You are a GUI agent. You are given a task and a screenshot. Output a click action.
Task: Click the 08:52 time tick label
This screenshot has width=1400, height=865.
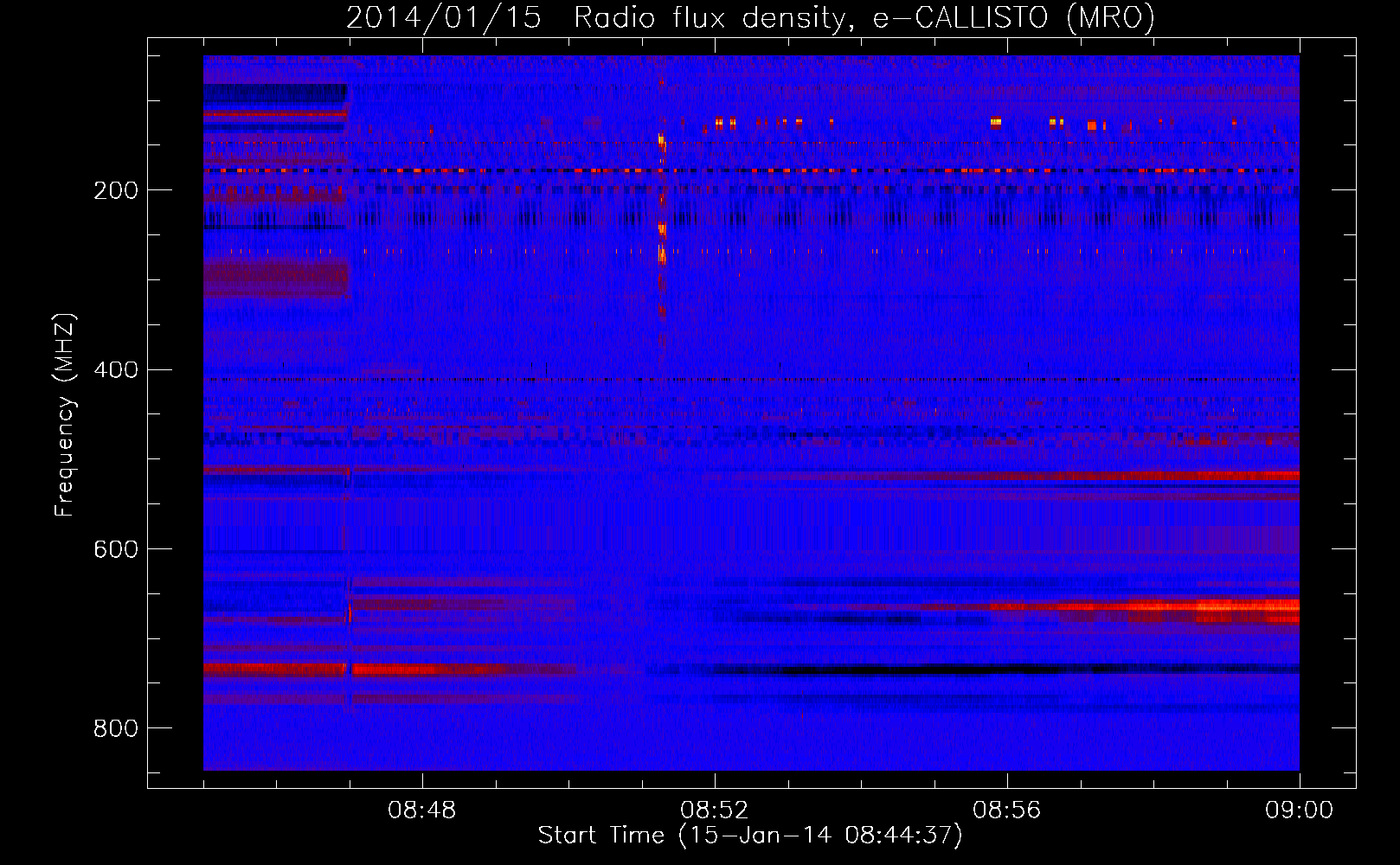coord(715,811)
